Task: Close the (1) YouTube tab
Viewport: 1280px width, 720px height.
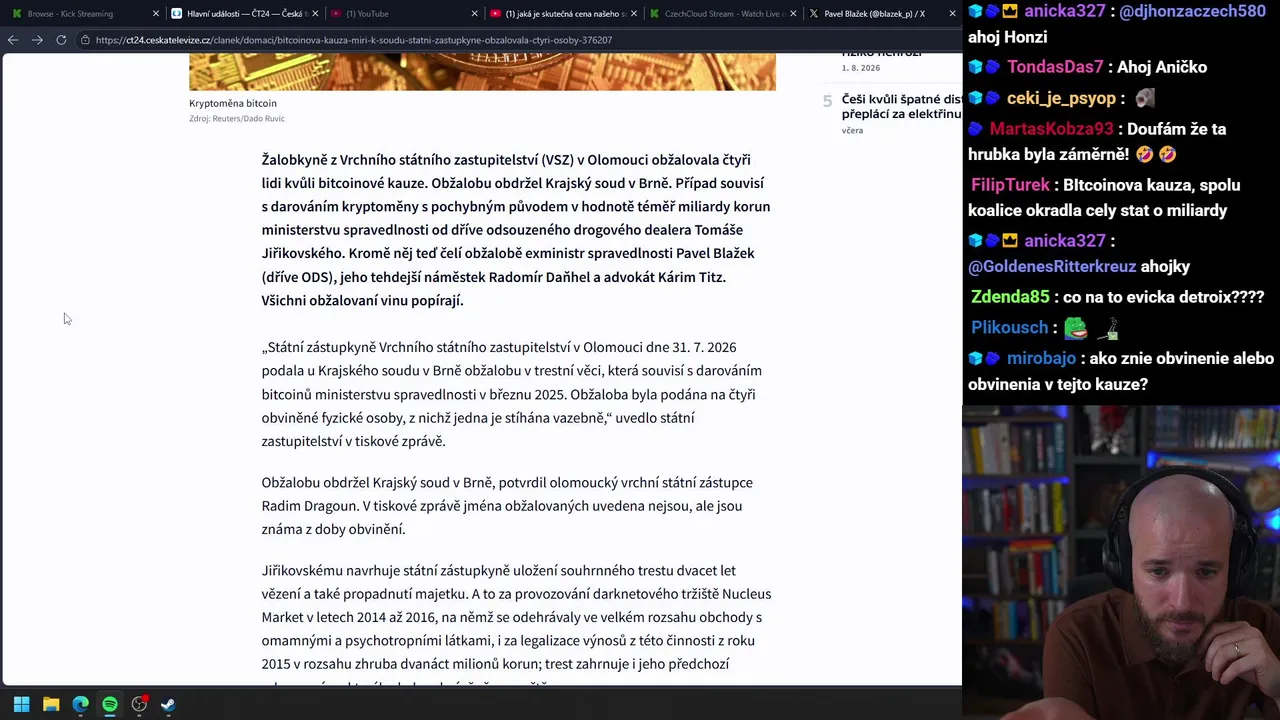Action: tap(475, 14)
